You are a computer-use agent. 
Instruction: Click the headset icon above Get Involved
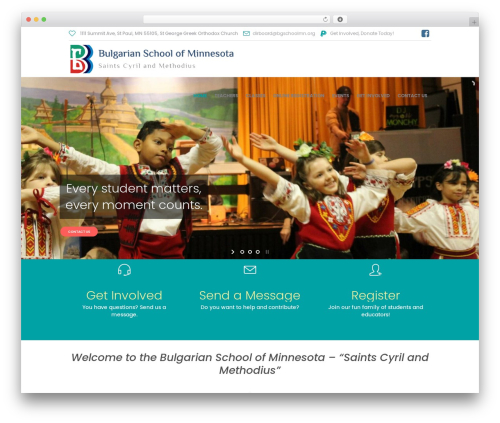tap(124, 270)
